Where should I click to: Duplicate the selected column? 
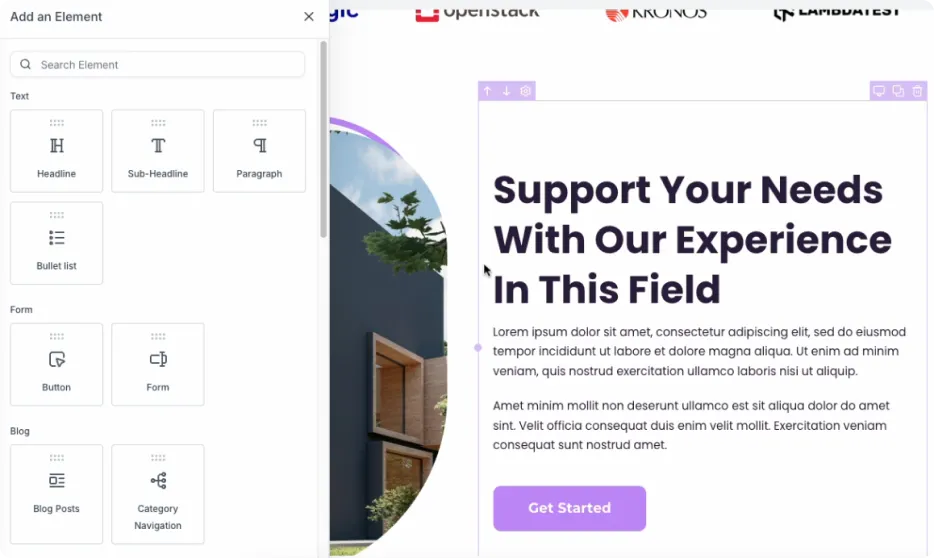tap(898, 91)
